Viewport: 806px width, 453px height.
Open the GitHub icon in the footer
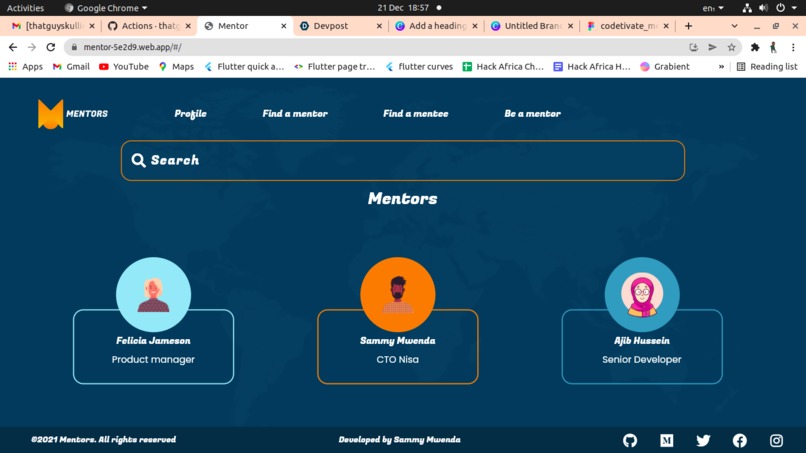click(630, 440)
